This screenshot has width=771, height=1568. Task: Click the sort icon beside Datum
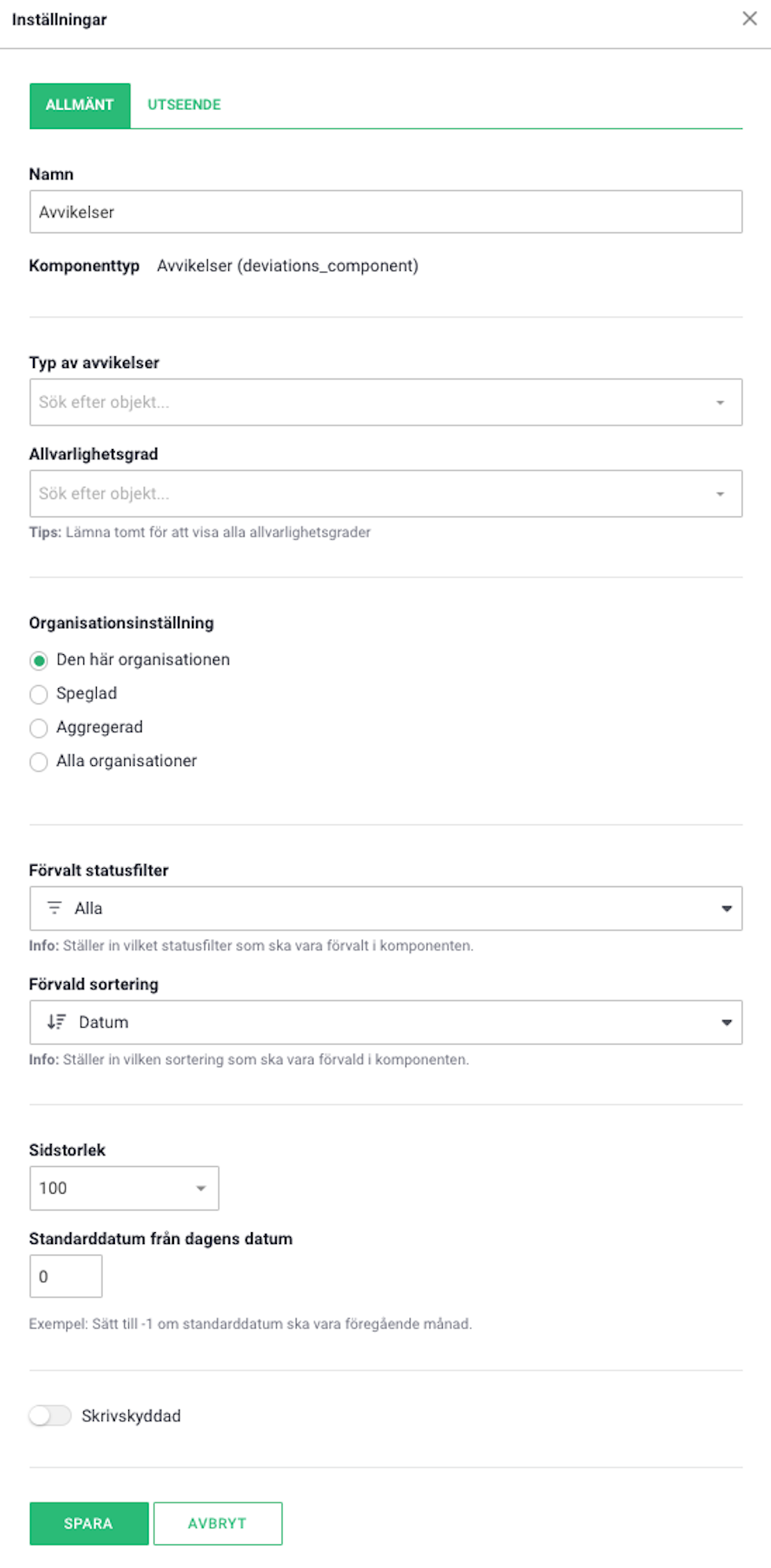coord(56,1021)
